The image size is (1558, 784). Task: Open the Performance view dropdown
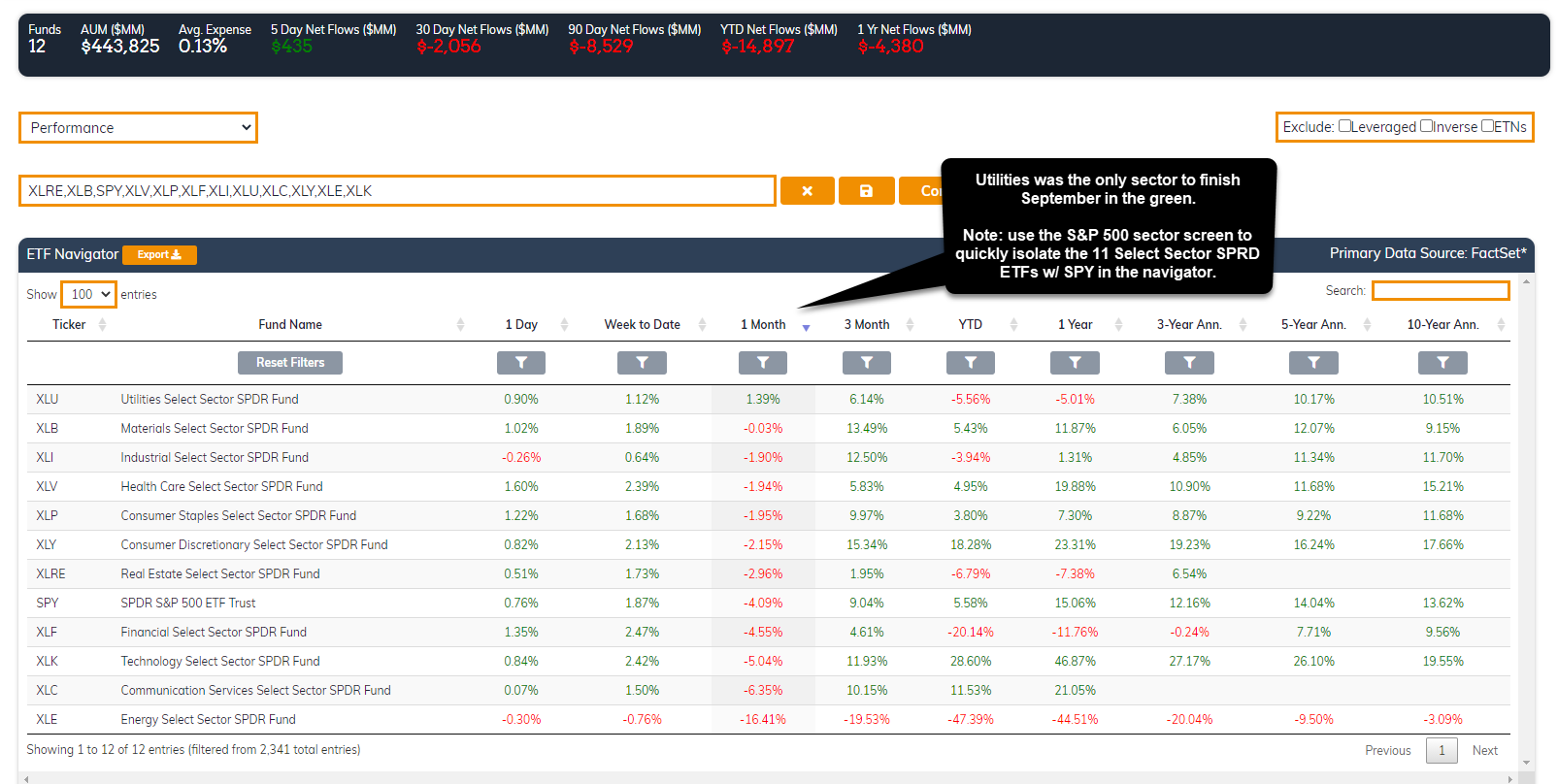point(138,127)
